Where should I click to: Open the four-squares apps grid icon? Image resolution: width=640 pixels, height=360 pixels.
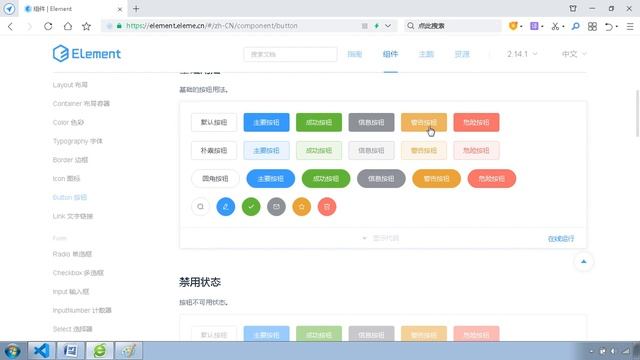coord(592,26)
